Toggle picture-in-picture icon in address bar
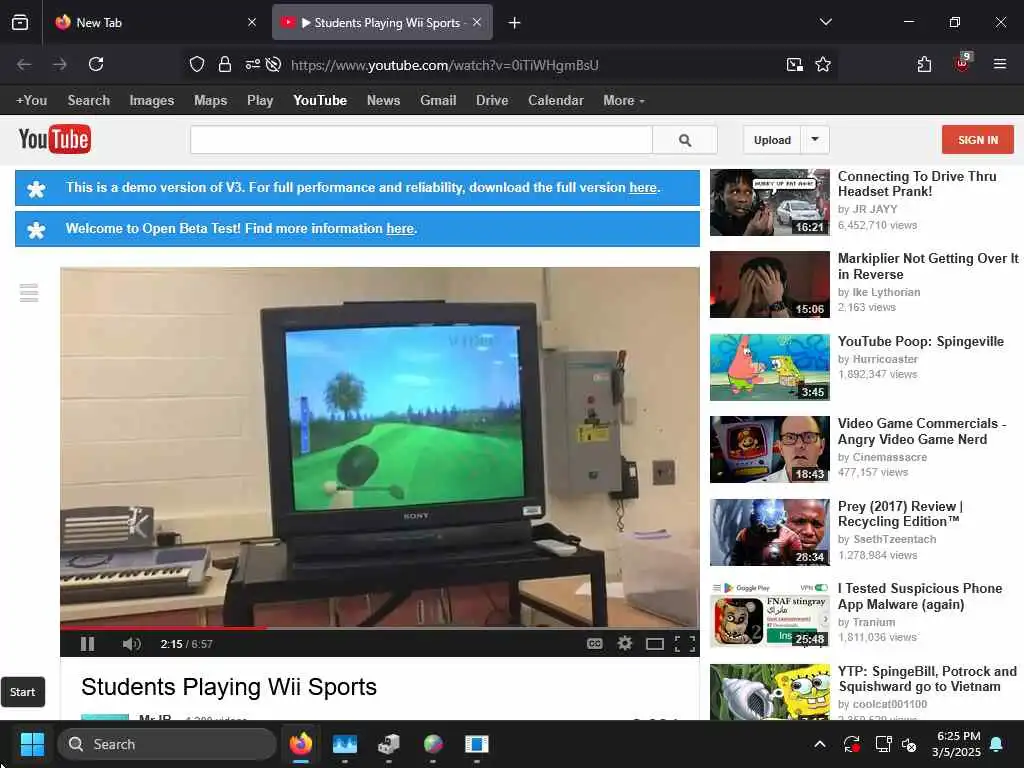The height and width of the screenshot is (768, 1024). tap(794, 64)
